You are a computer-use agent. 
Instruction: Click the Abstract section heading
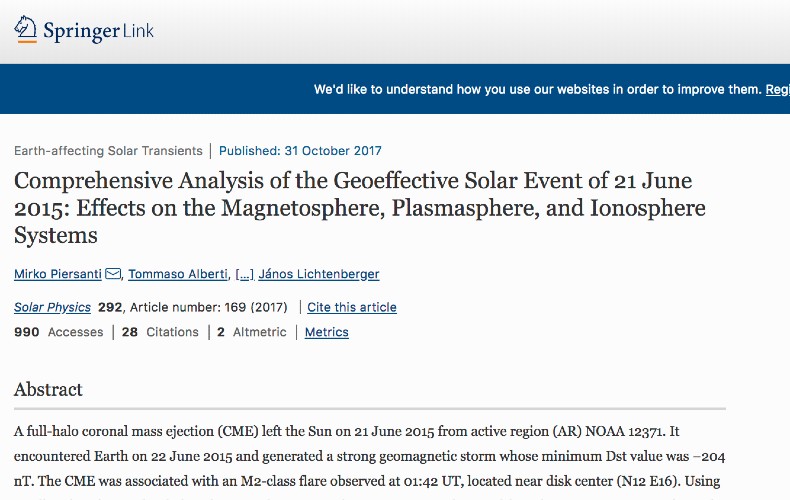[48, 389]
